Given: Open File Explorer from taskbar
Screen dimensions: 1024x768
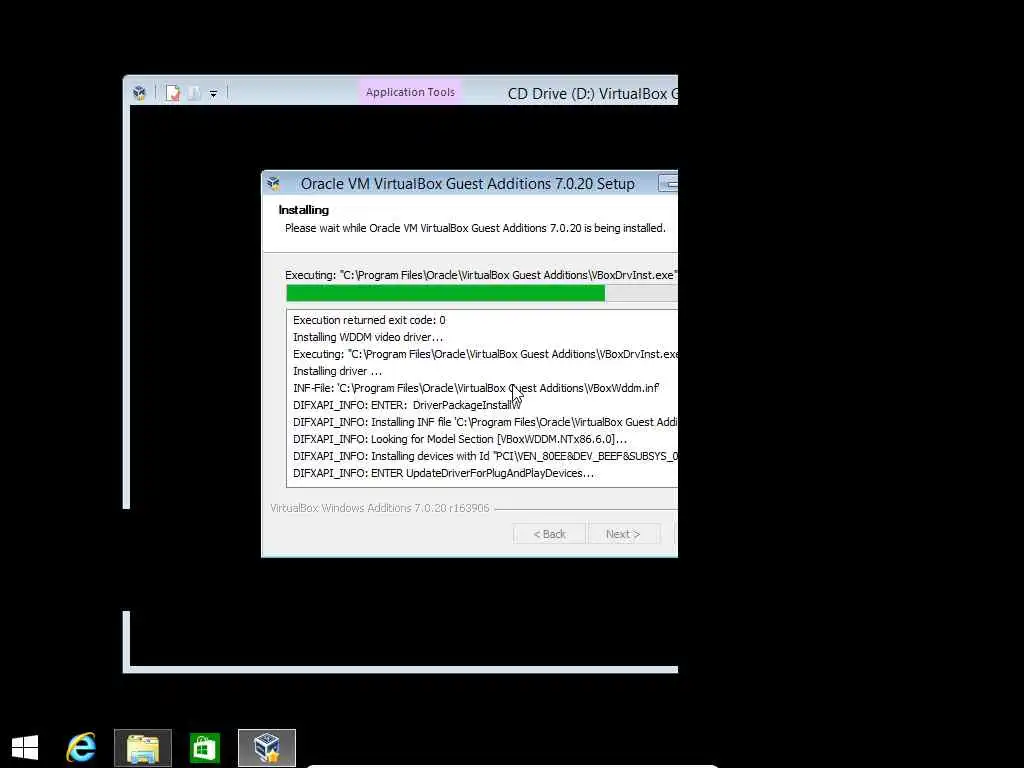Looking at the screenshot, I should (x=143, y=748).
